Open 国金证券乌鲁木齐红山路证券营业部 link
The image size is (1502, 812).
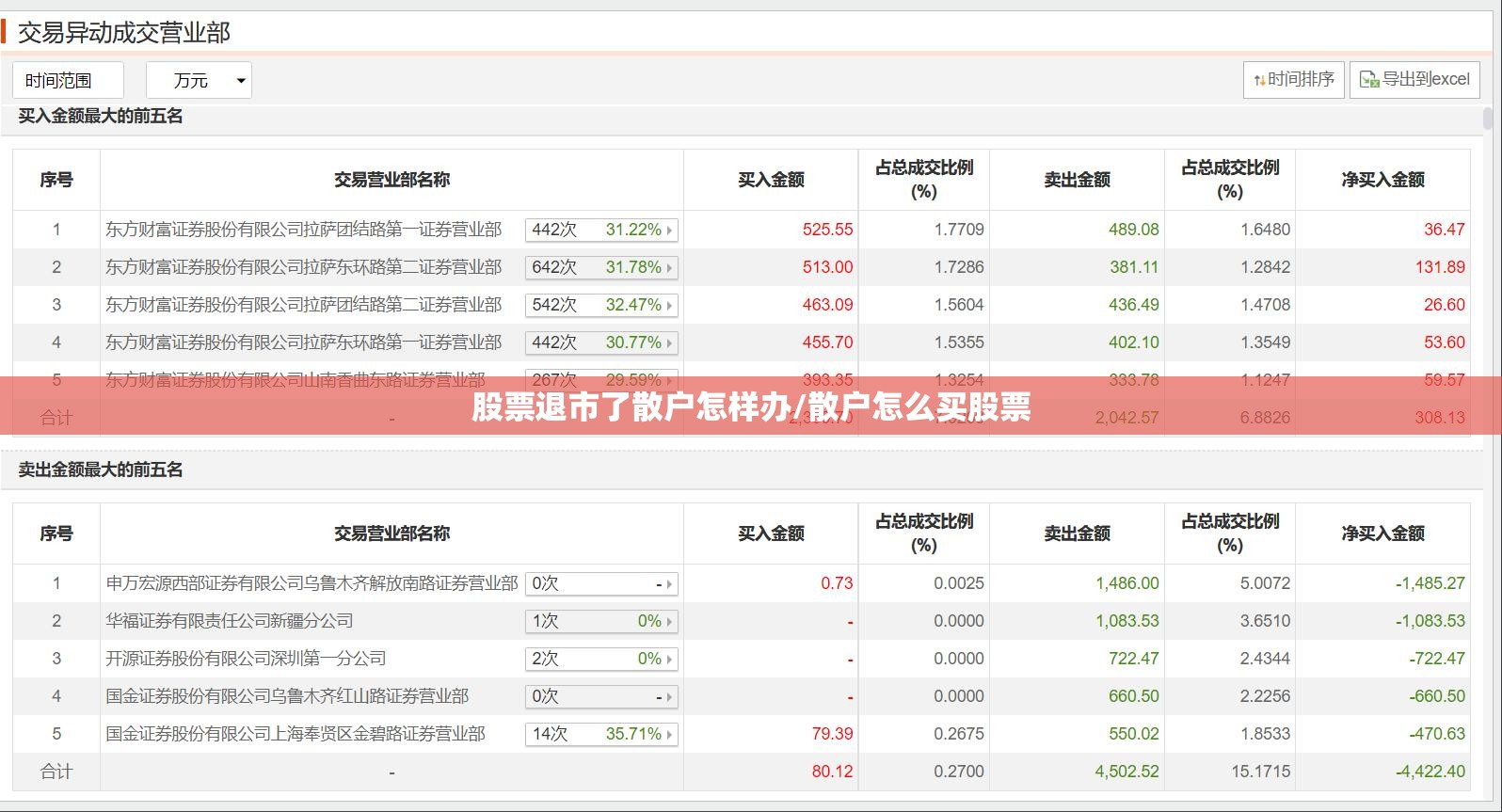[x=287, y=696]
